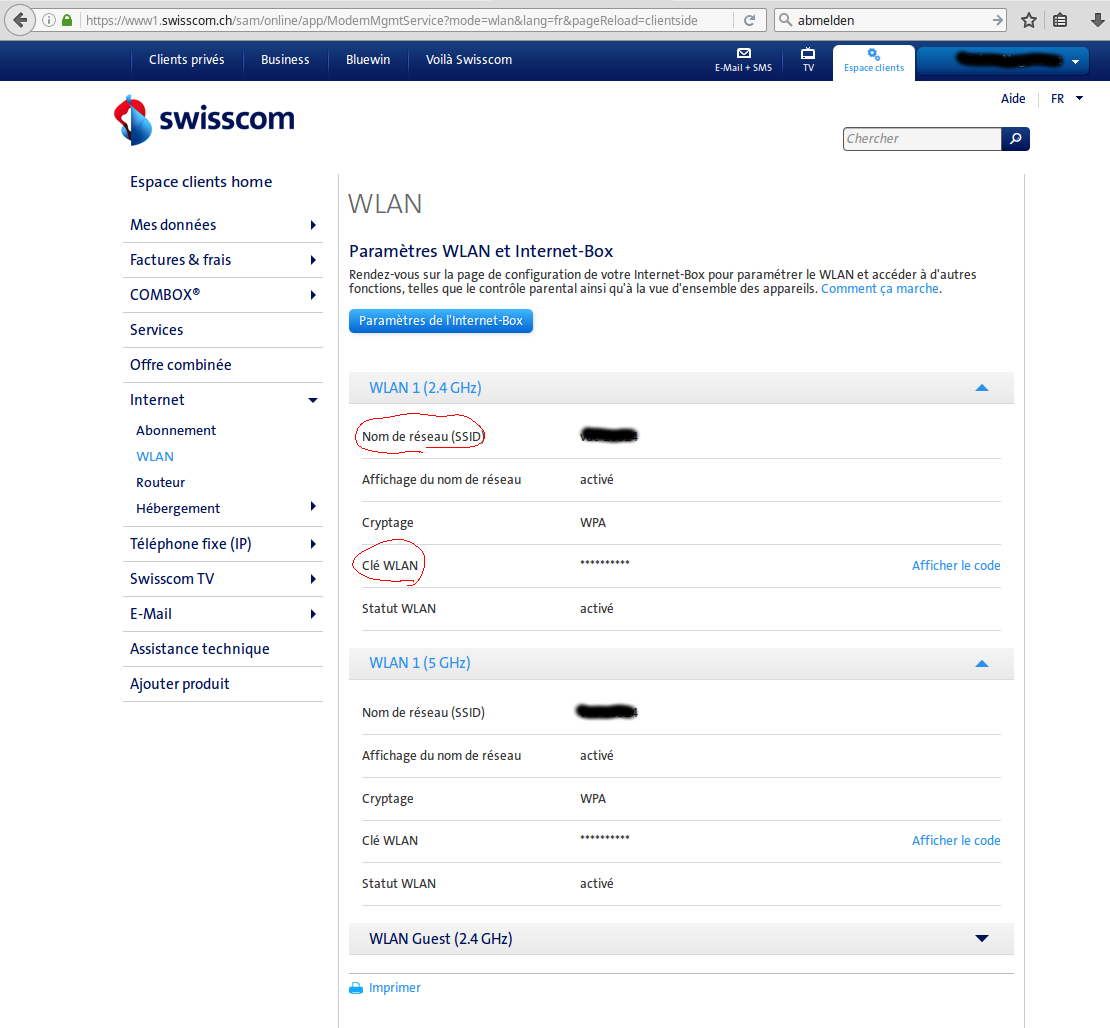
Task: Bookmark this page with the star icon
Action: tap(1029, 21)
